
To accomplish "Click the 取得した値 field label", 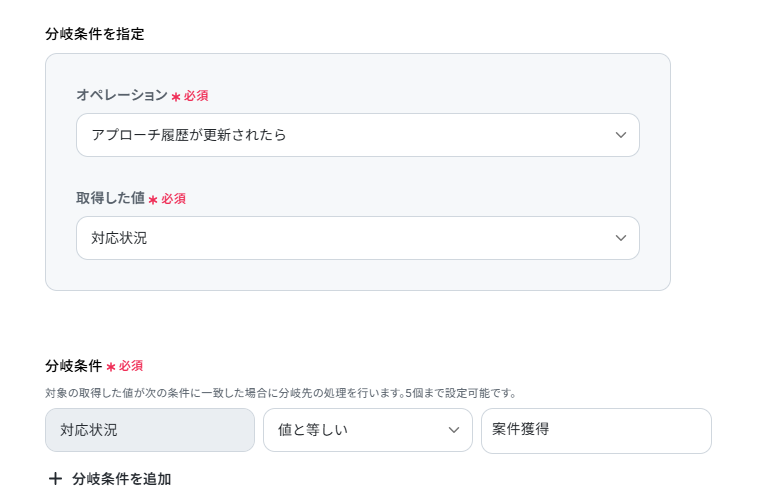I will click(x=110, y=198).
